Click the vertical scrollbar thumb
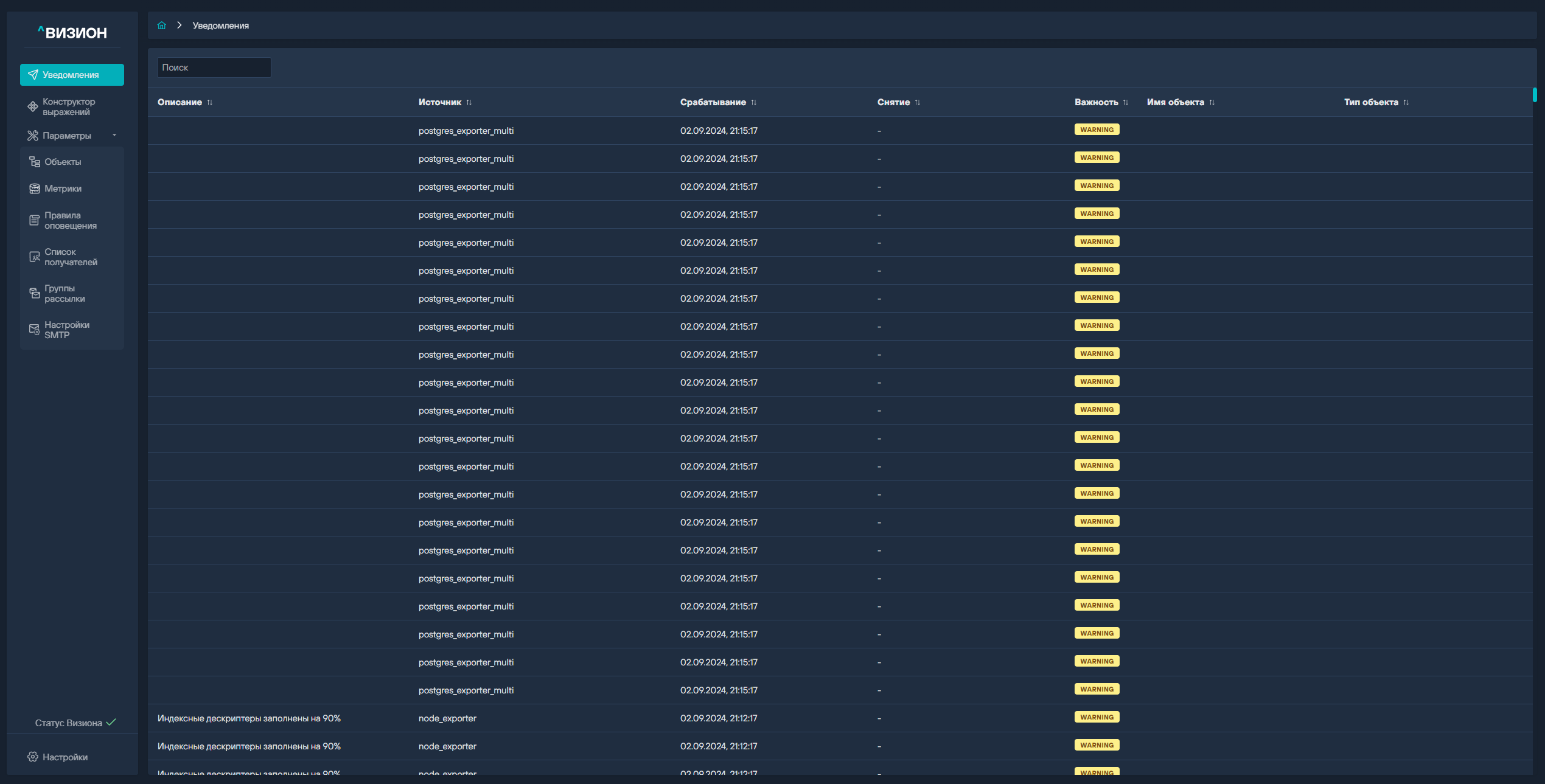The width and height of the screenshot is (1545, 784). click(x=1535, y=94)
